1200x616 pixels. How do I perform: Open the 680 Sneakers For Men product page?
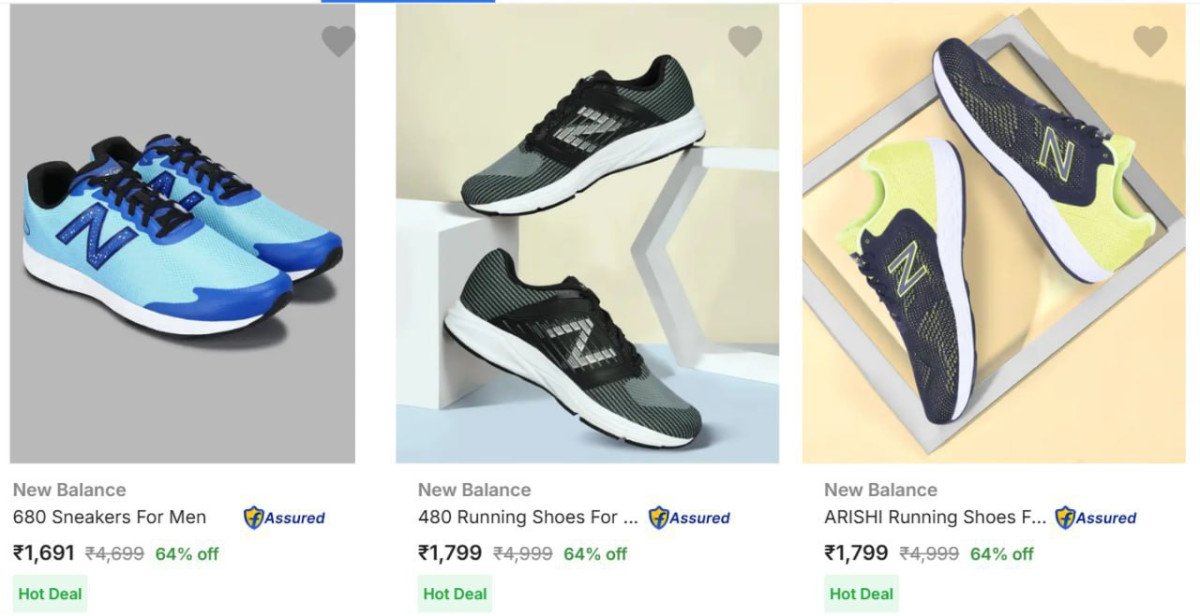click(109, 518)
